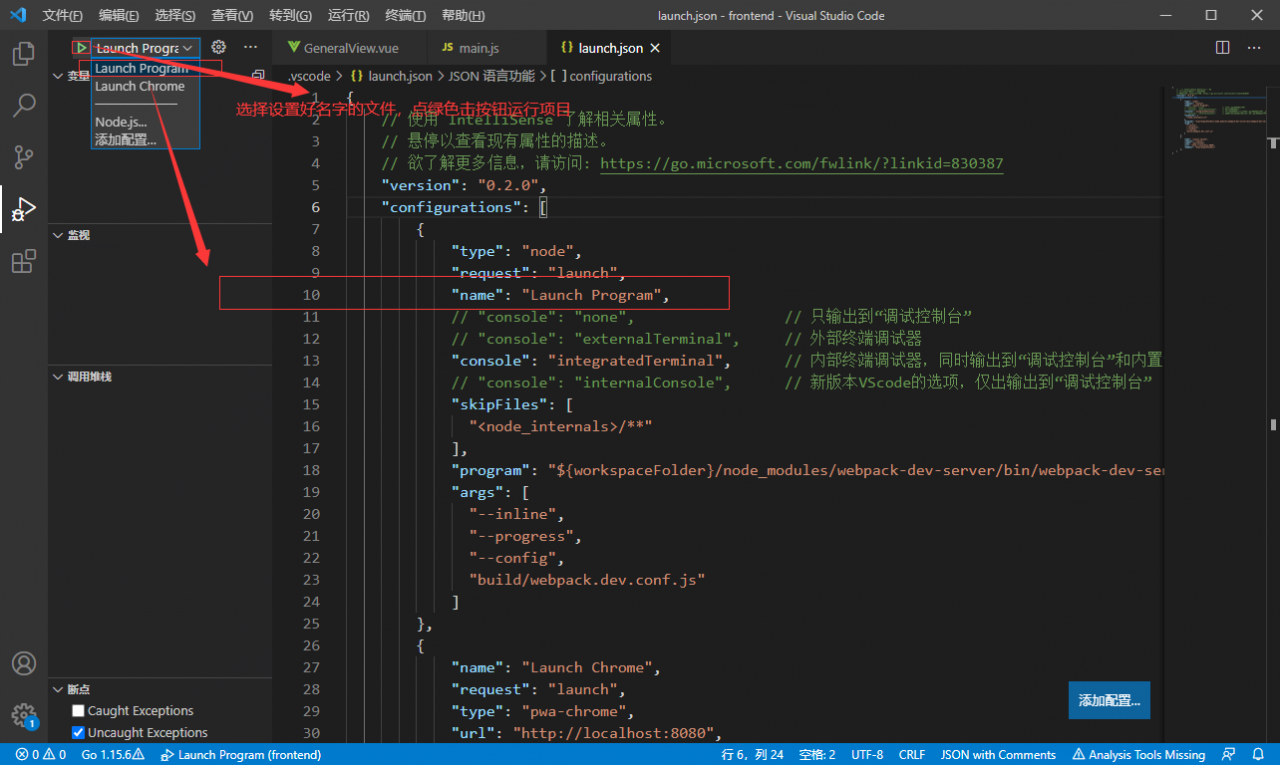
Task: Click Go 1.15.6 version in status bar
Action: click(x=113, y=755)
